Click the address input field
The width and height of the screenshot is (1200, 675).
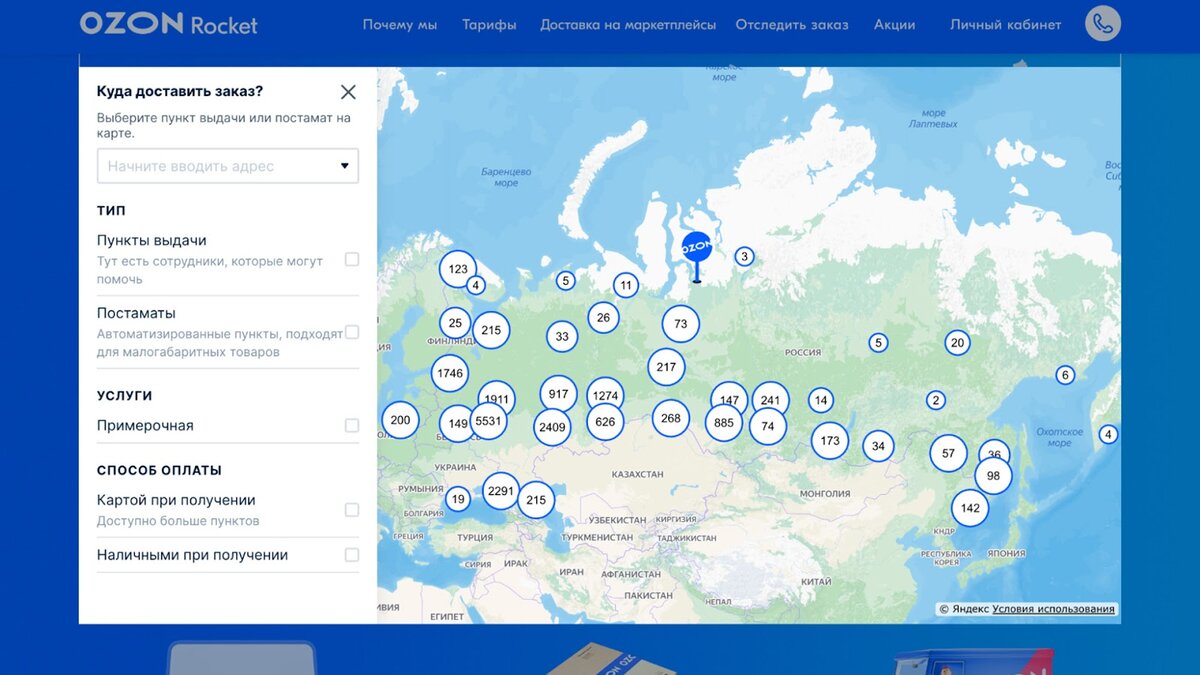[x=228, y=166]
